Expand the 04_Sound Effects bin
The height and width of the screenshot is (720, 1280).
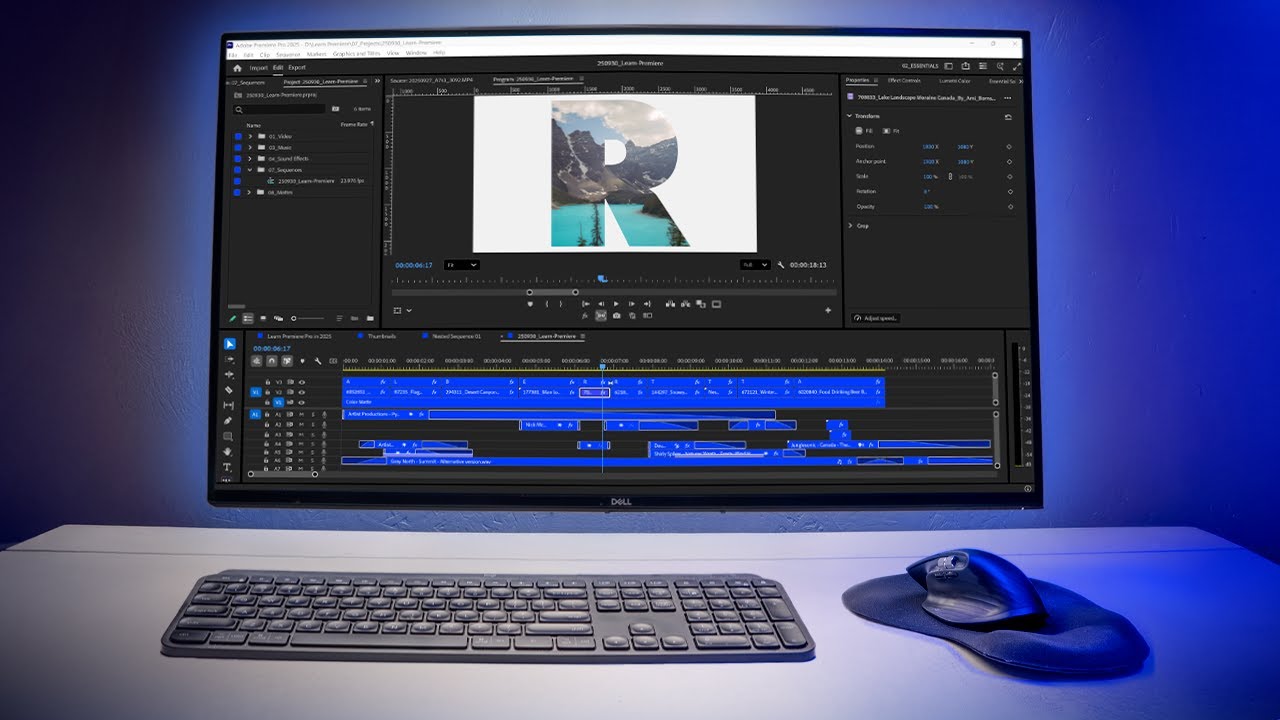click(x=250, y=158)
